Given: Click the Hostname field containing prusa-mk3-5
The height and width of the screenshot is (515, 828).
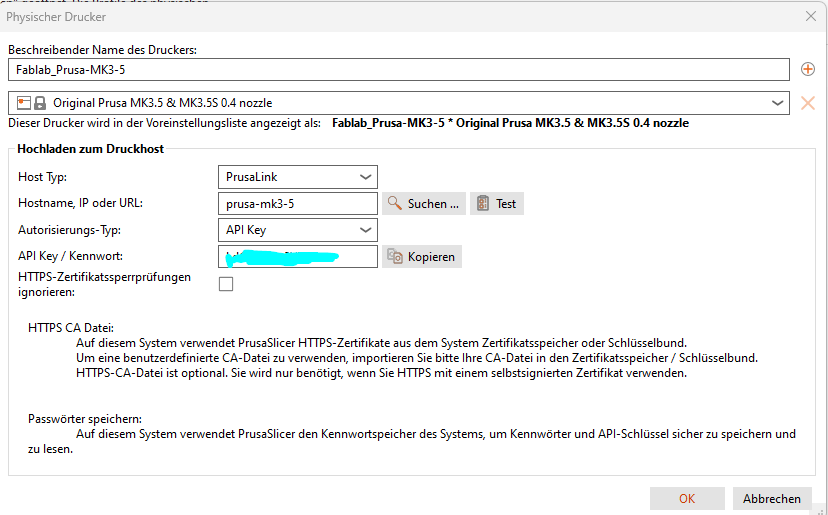Looking at the screenshot, I should click(x=297, y=204).
